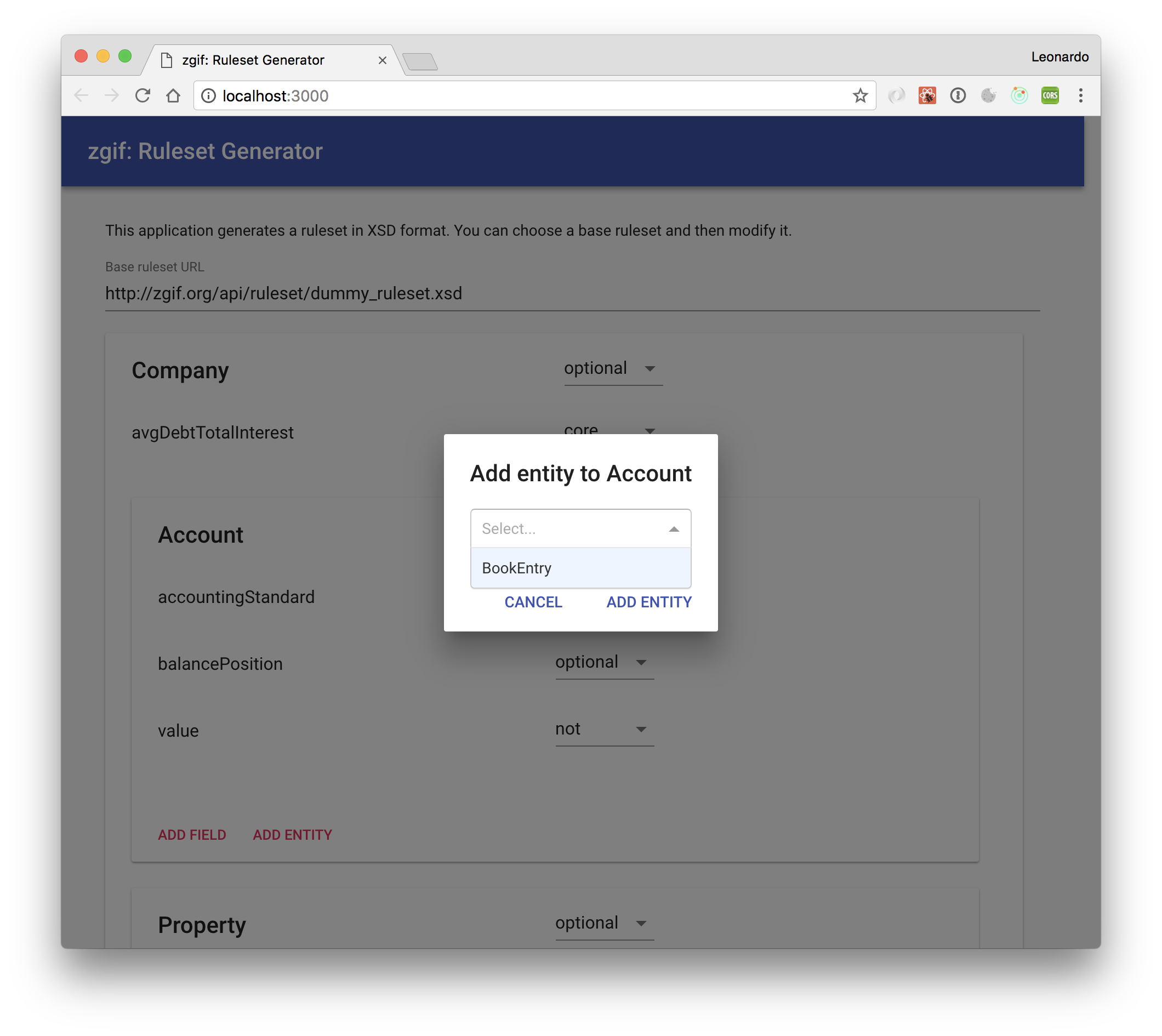Open Chrome three-dot menu

(1080, 95)
